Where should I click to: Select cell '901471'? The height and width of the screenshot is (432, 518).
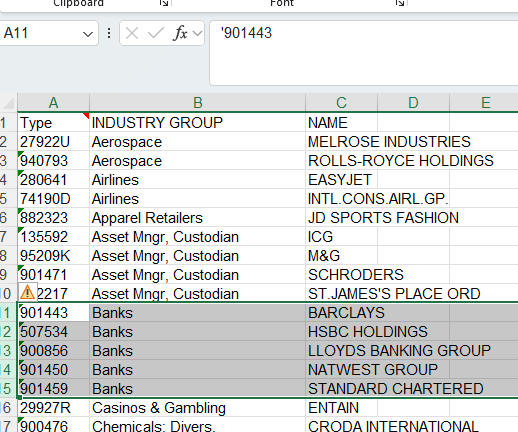click(53, 275)
